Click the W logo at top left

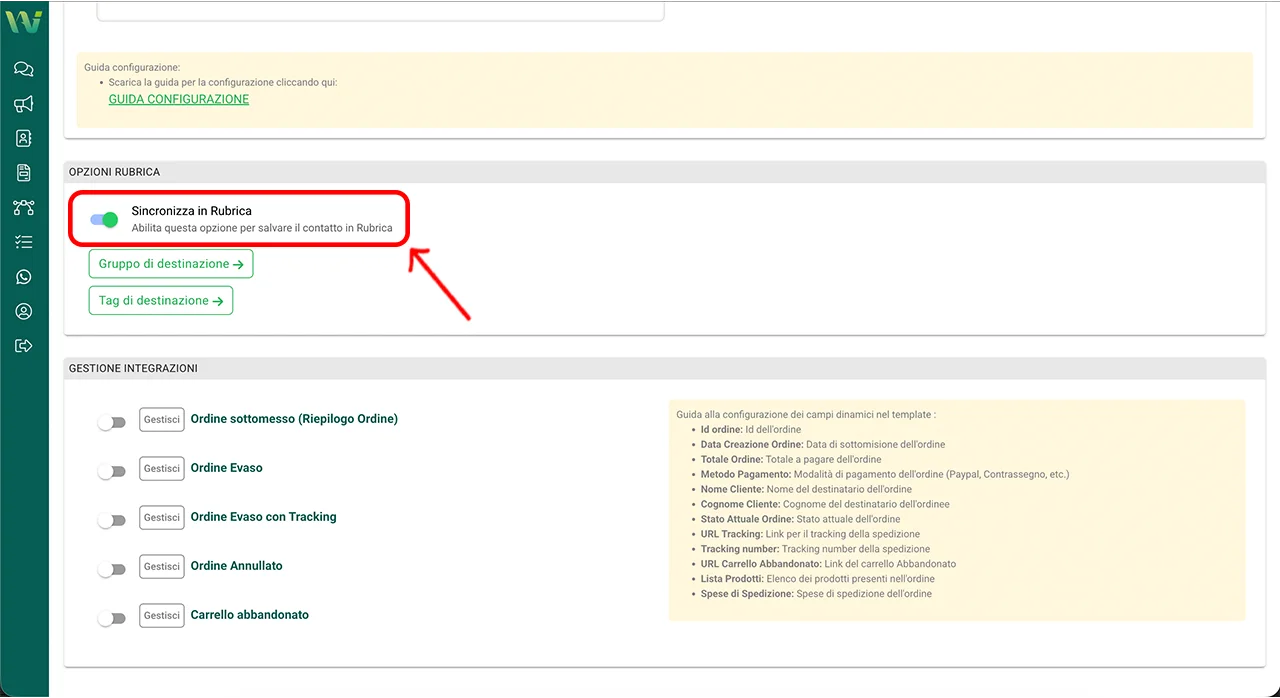24,21
